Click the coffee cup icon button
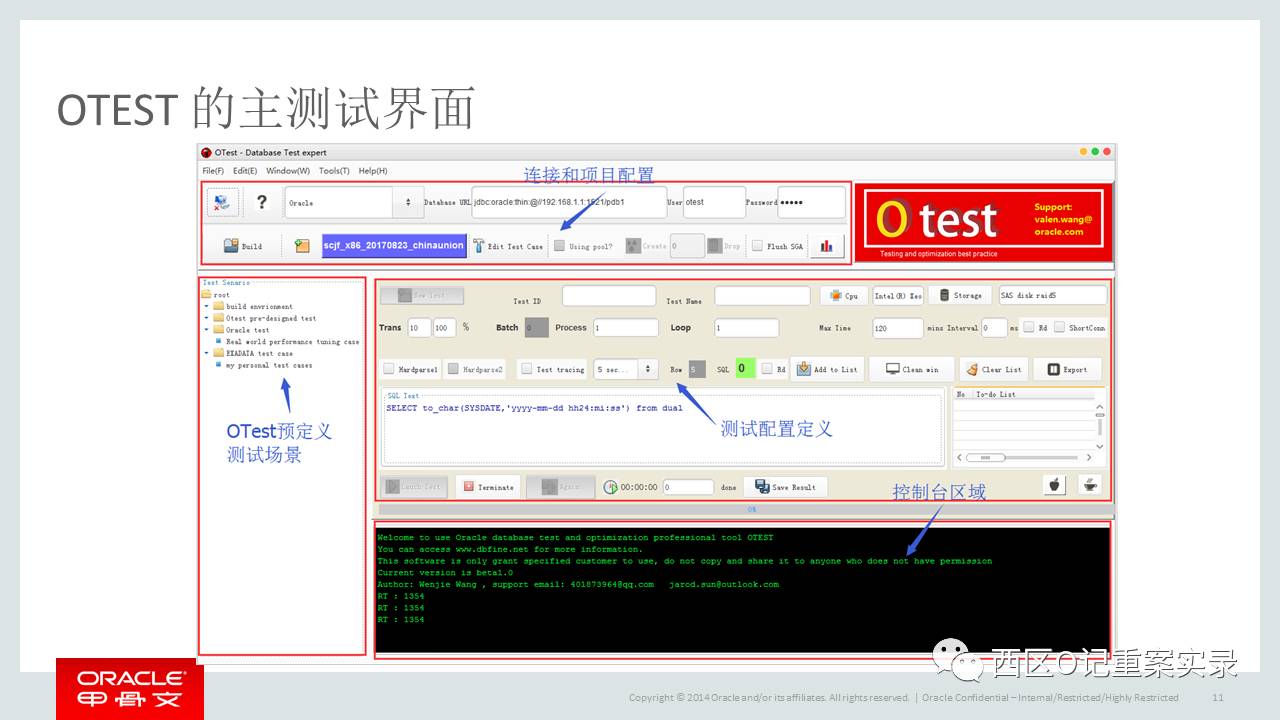Screen dimensions: 1280x720 (1089, 485)
